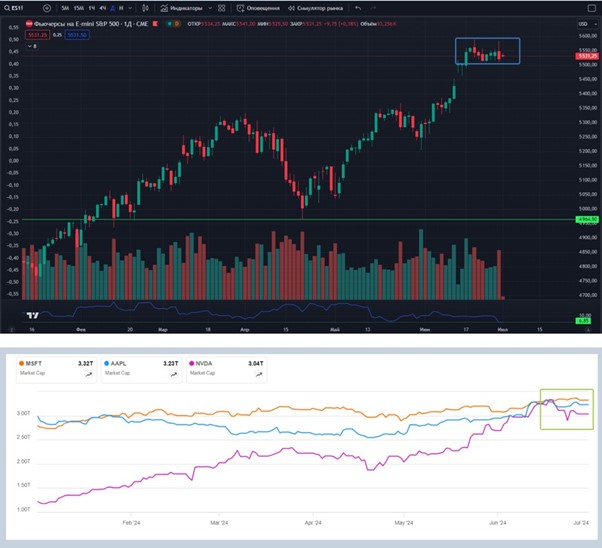Start the Симулятор рынка market replay

coord(316,8)
